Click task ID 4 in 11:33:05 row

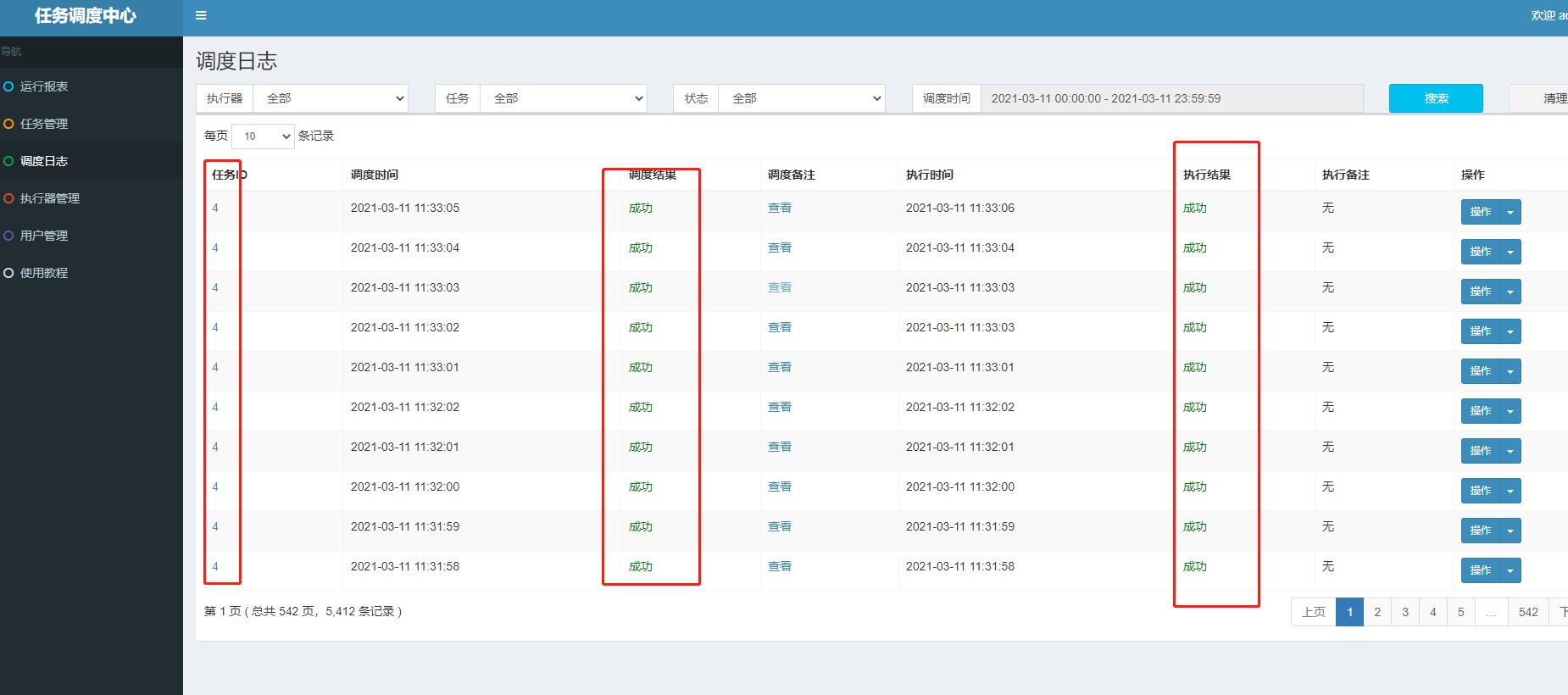[215, 208]
